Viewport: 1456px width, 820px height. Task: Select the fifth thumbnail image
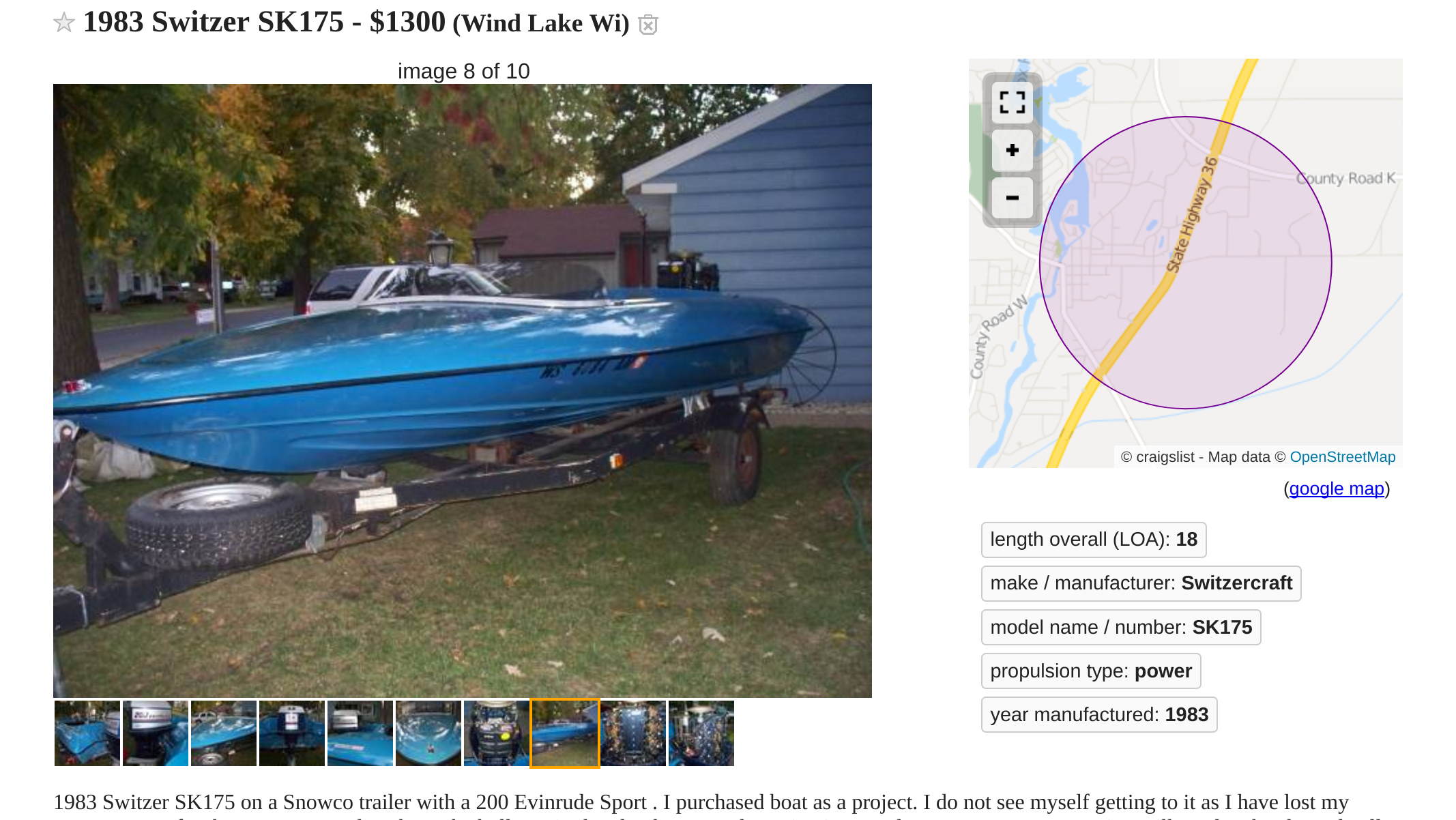pos(360,733)
